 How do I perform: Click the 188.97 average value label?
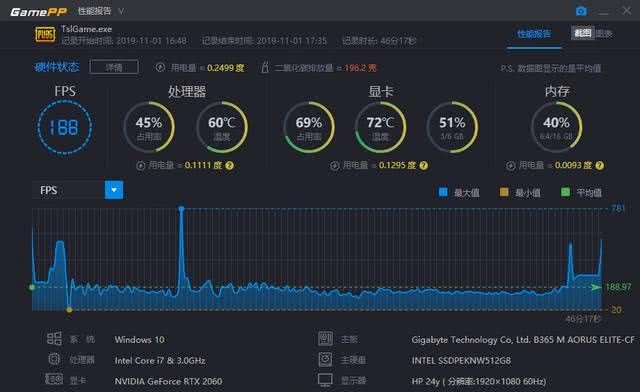[618, 287]
